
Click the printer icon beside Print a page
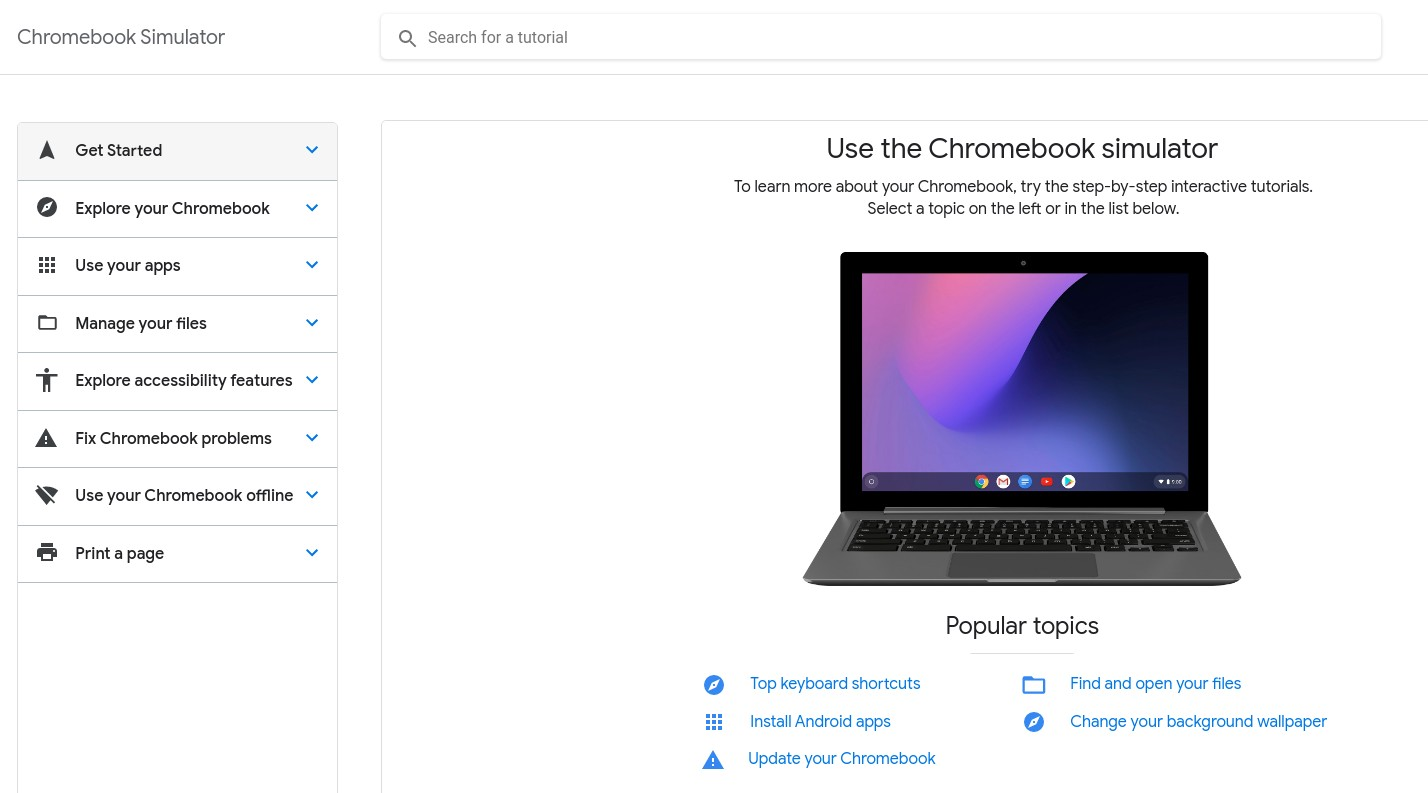pyautogui.click(x=47, y=552)
